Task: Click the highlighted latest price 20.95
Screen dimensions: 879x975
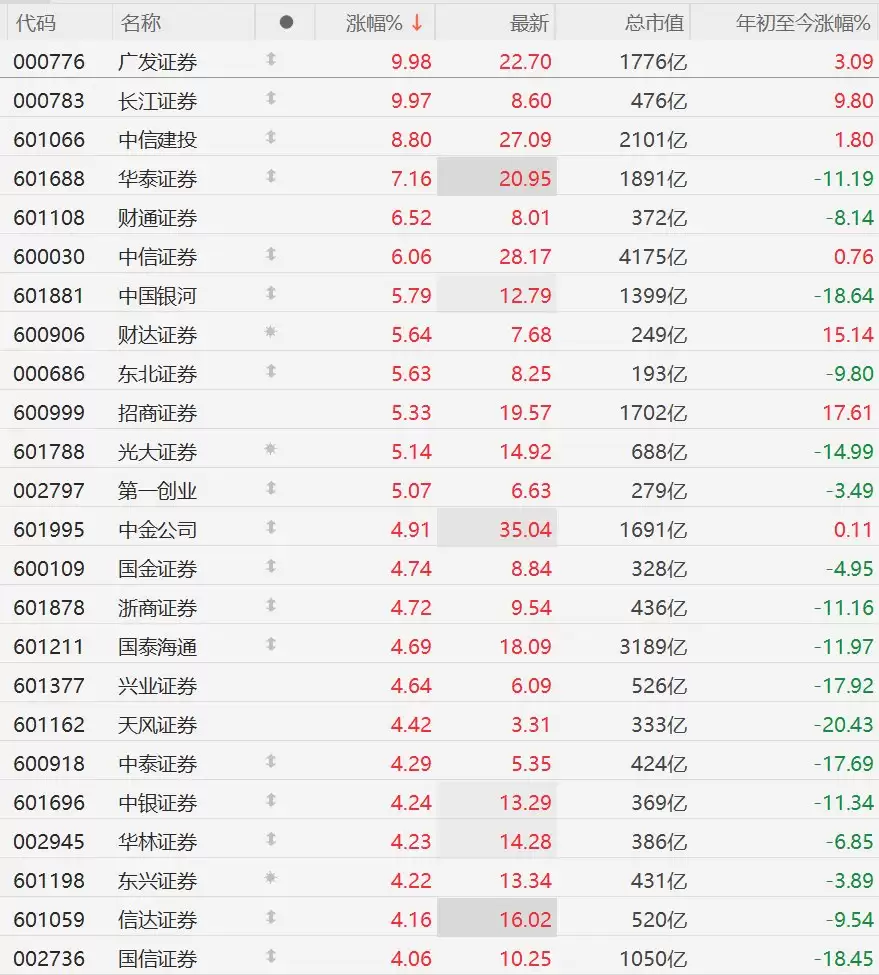Action: 525,179
